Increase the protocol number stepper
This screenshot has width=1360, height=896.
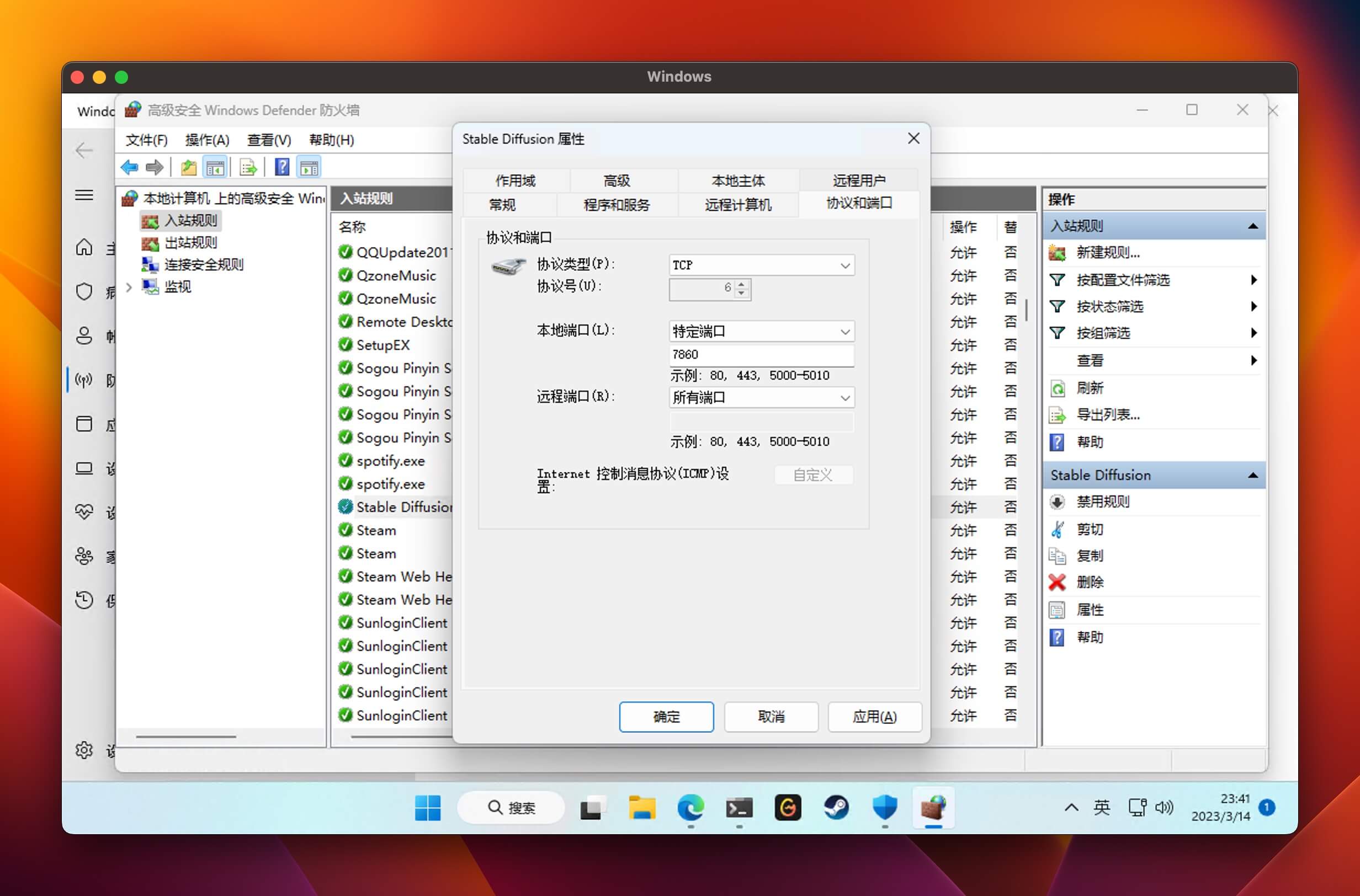[741, 284]
